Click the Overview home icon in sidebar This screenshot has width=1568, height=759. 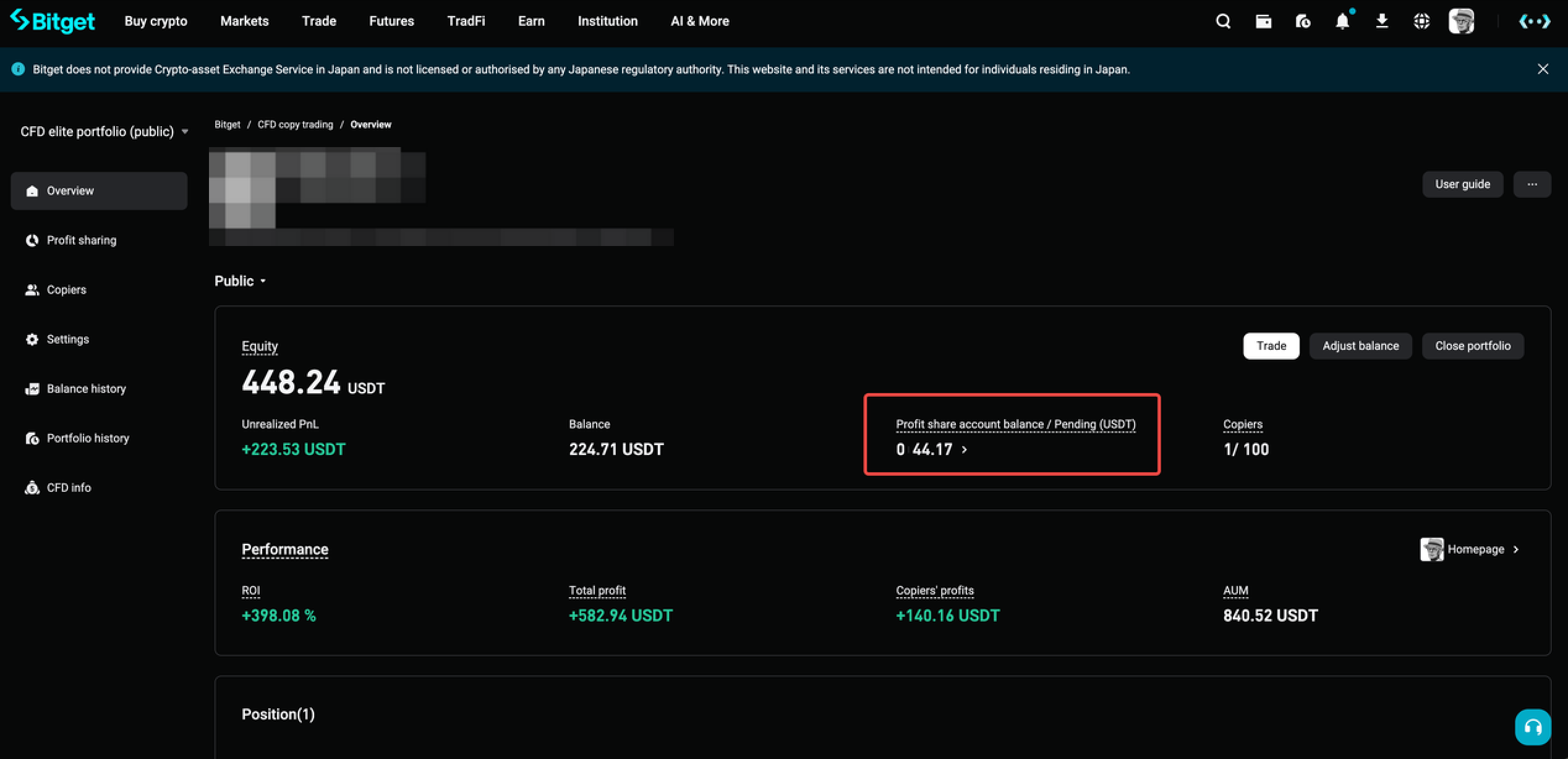point(32,191)
